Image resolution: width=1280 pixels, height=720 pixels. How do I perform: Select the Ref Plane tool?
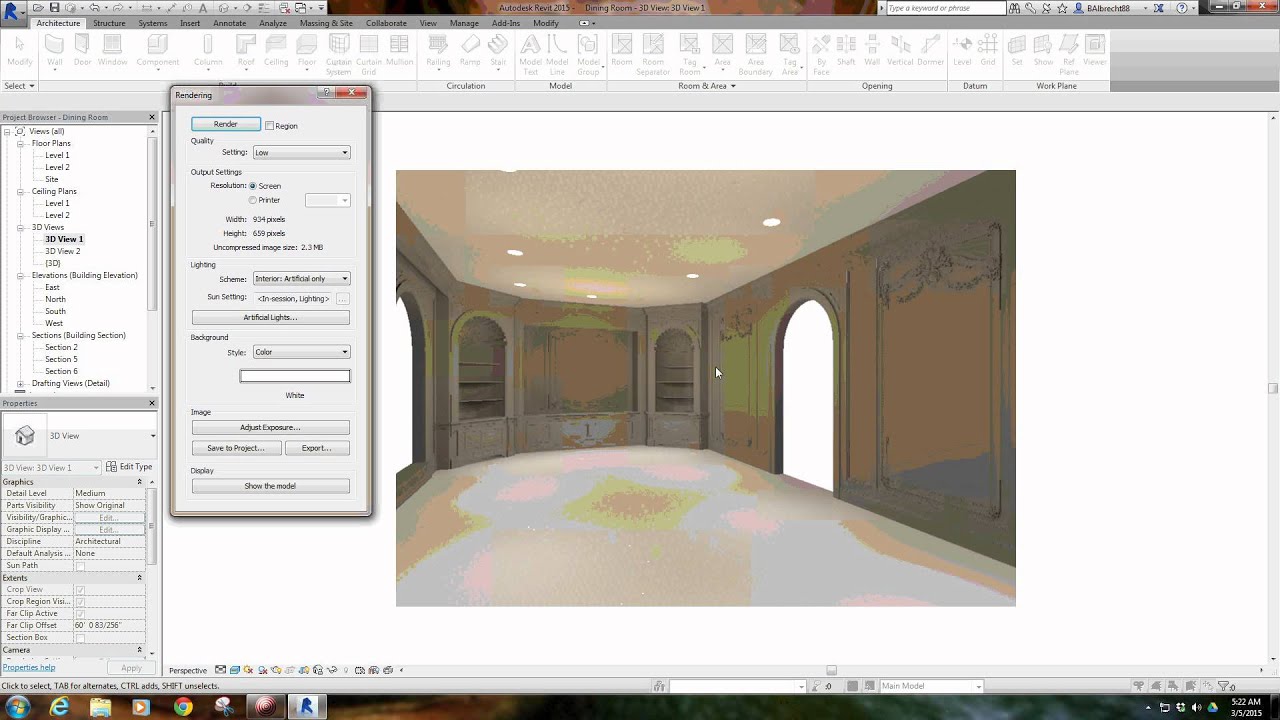pos(1069,54)
